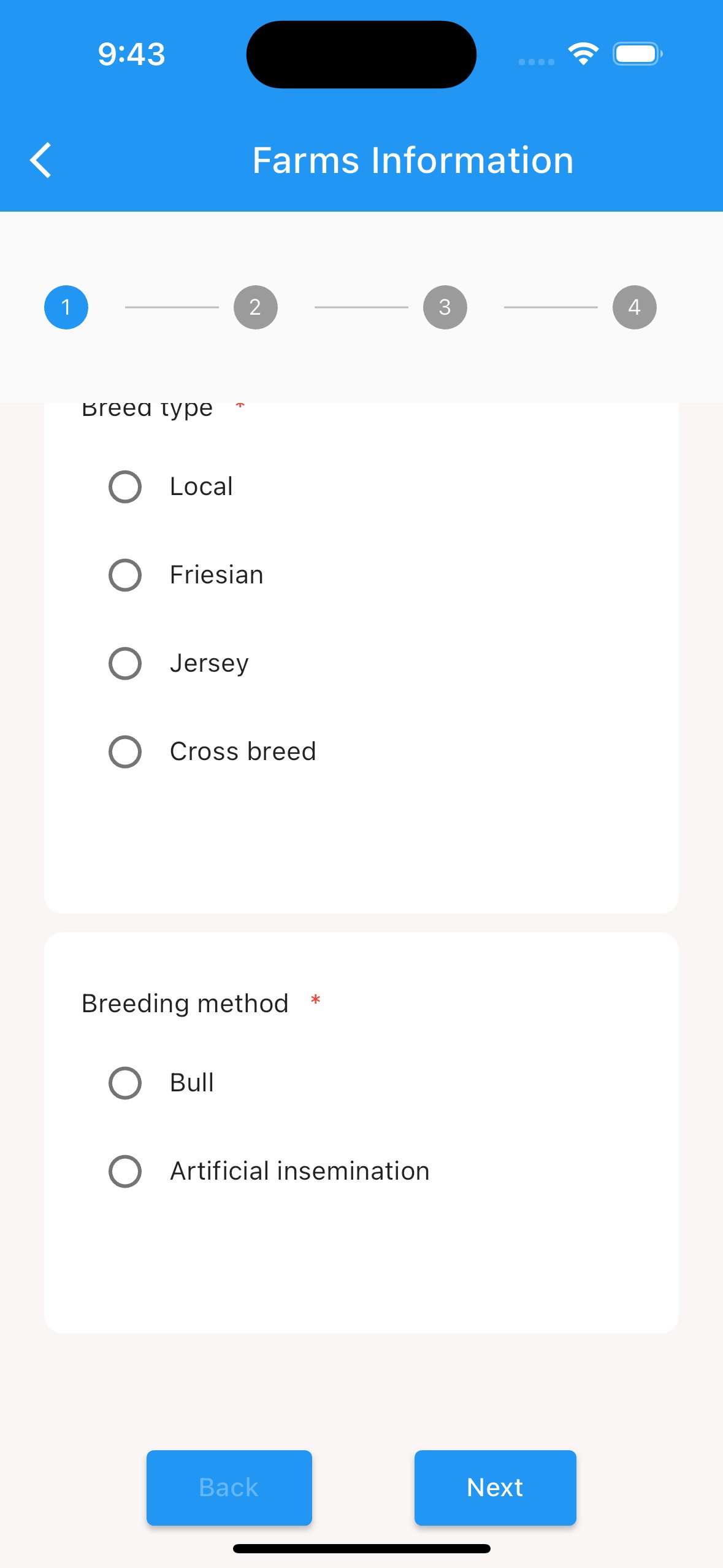723x1568 pixels.
Task: Tap the Wi-Fi status icon
Action: pos(583,54)
